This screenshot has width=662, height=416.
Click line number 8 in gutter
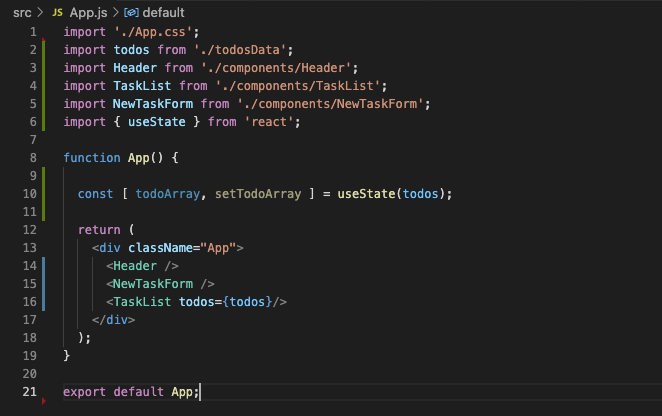pyautogui.click(x=33, y=158)
